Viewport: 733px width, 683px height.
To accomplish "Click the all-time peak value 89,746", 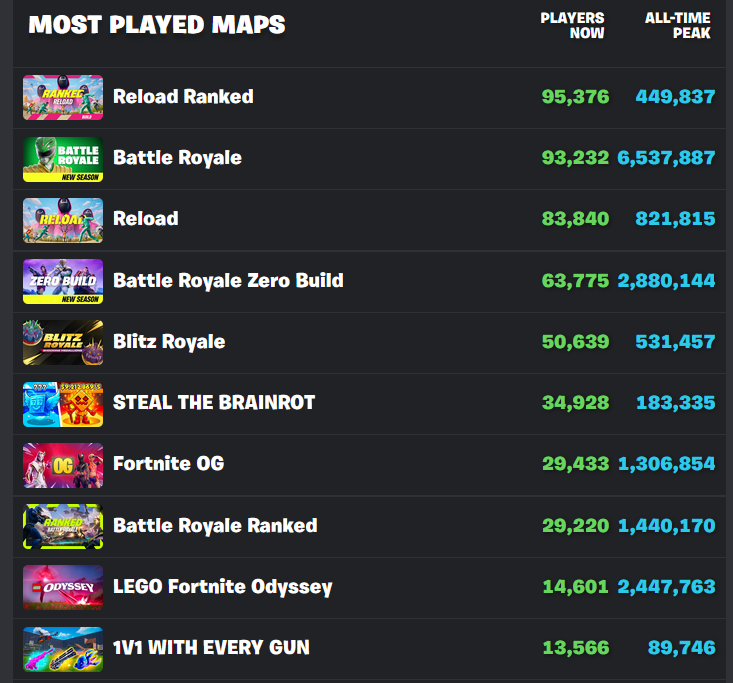I will click(x=682, y=648).
